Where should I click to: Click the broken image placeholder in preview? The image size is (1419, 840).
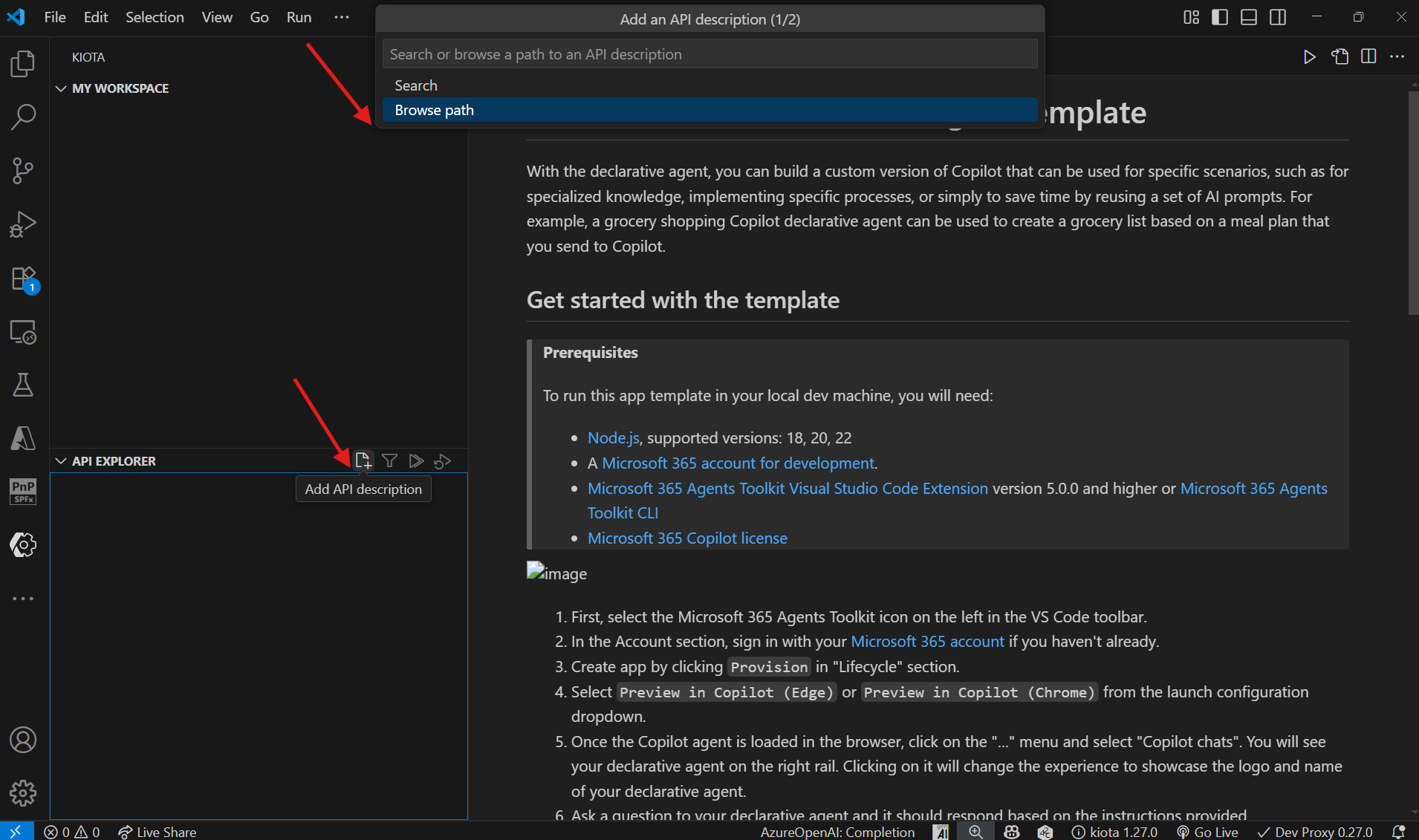point(556,573)
